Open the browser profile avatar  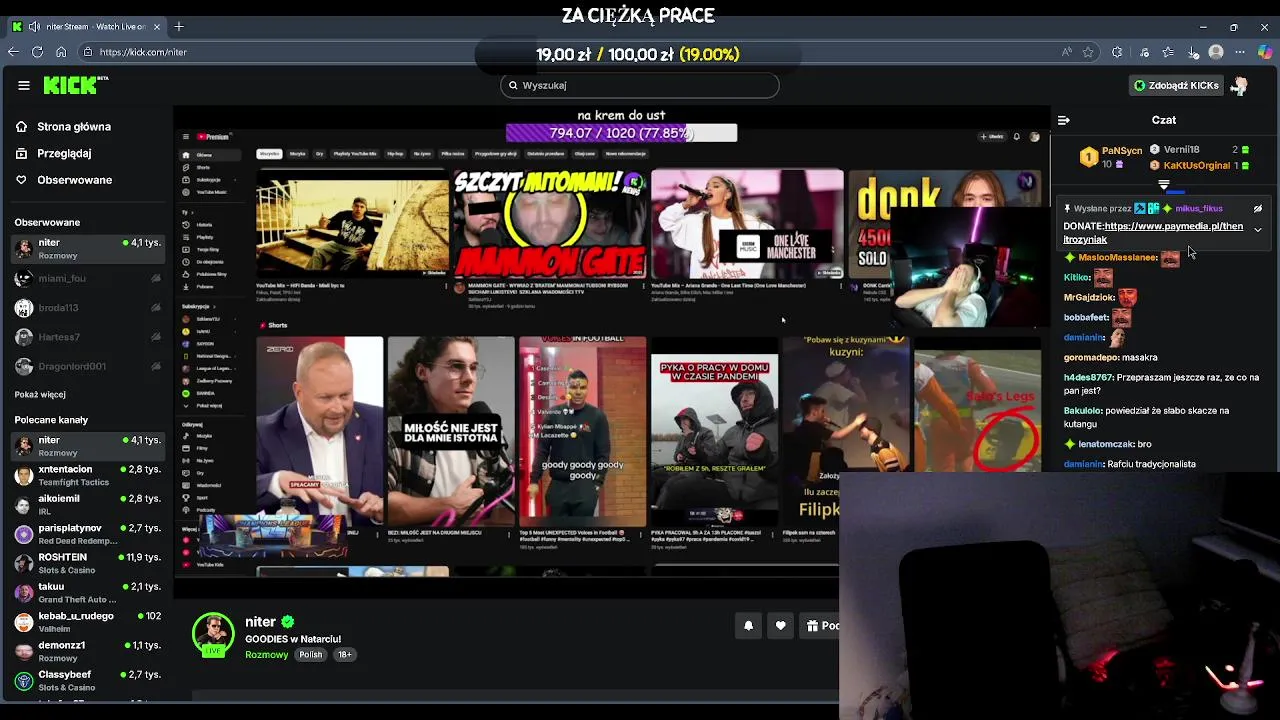[x=1216, y=52]
